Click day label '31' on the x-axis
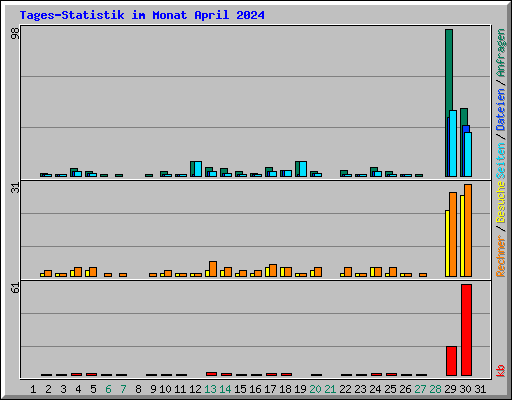 [480, 389]
